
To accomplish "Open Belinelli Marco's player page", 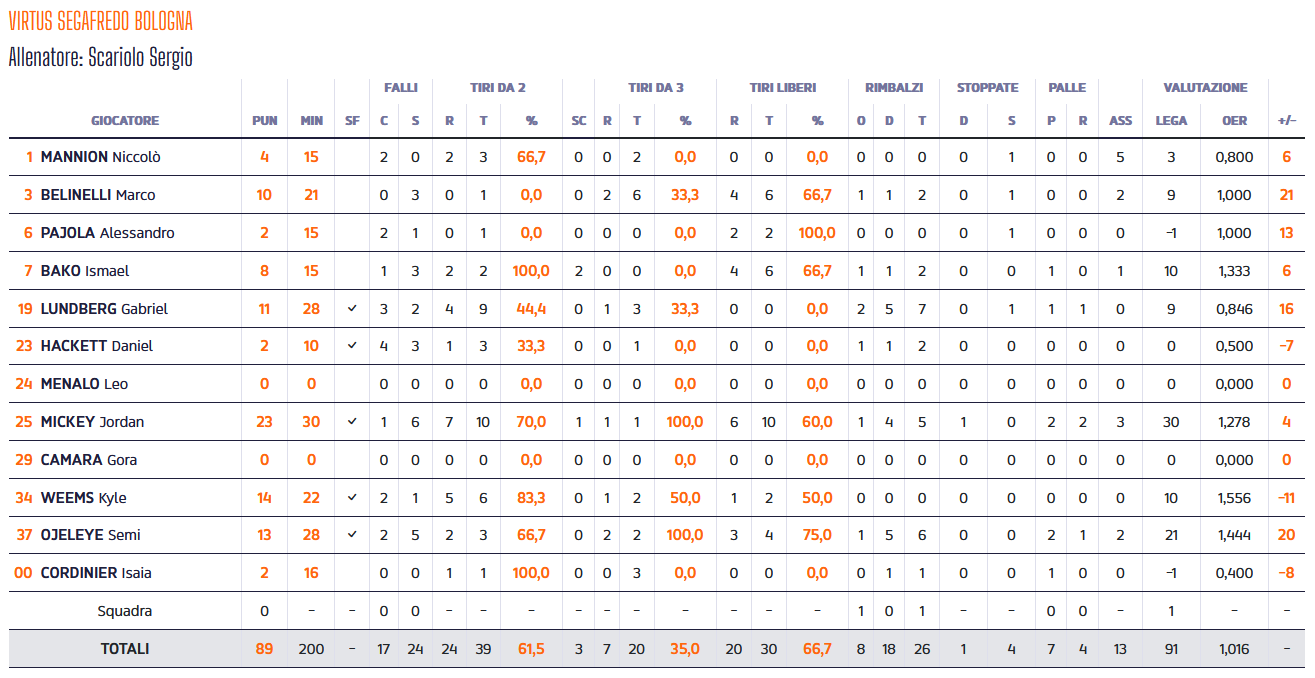I will click(x=97, y=195).
